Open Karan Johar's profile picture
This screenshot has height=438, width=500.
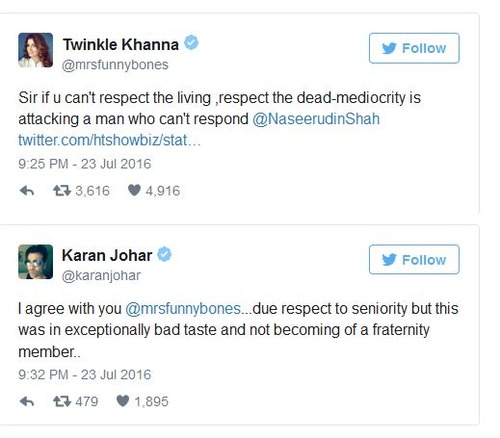pyautogui.click(x=35, y=262)
